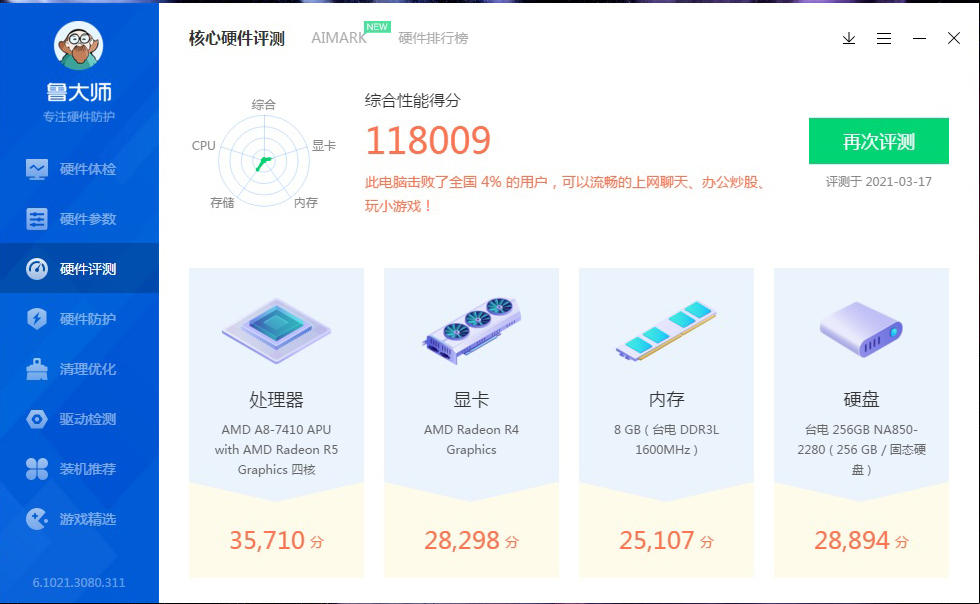
Task: Open the 装机推荐 sidebar section
Action: (x=79, y=468)
